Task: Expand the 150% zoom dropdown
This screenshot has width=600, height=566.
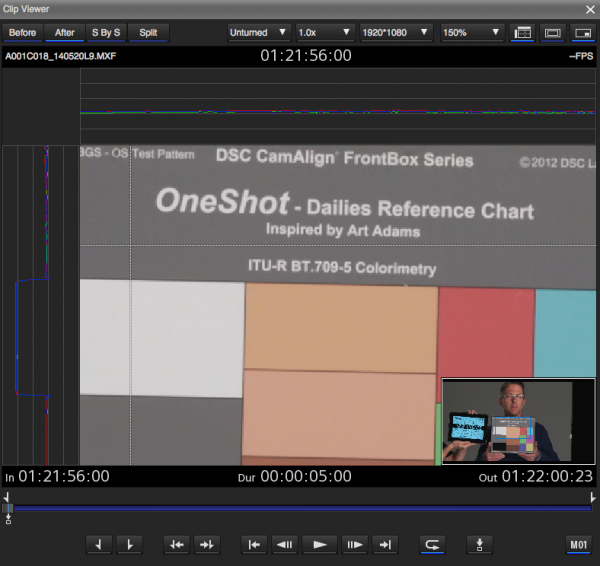Action: coord(470,33)
